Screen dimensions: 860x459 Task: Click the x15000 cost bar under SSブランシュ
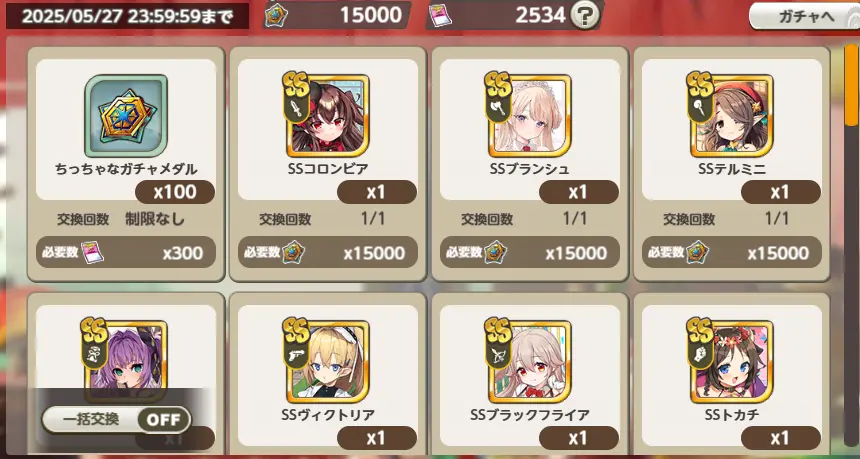(530, 252)
